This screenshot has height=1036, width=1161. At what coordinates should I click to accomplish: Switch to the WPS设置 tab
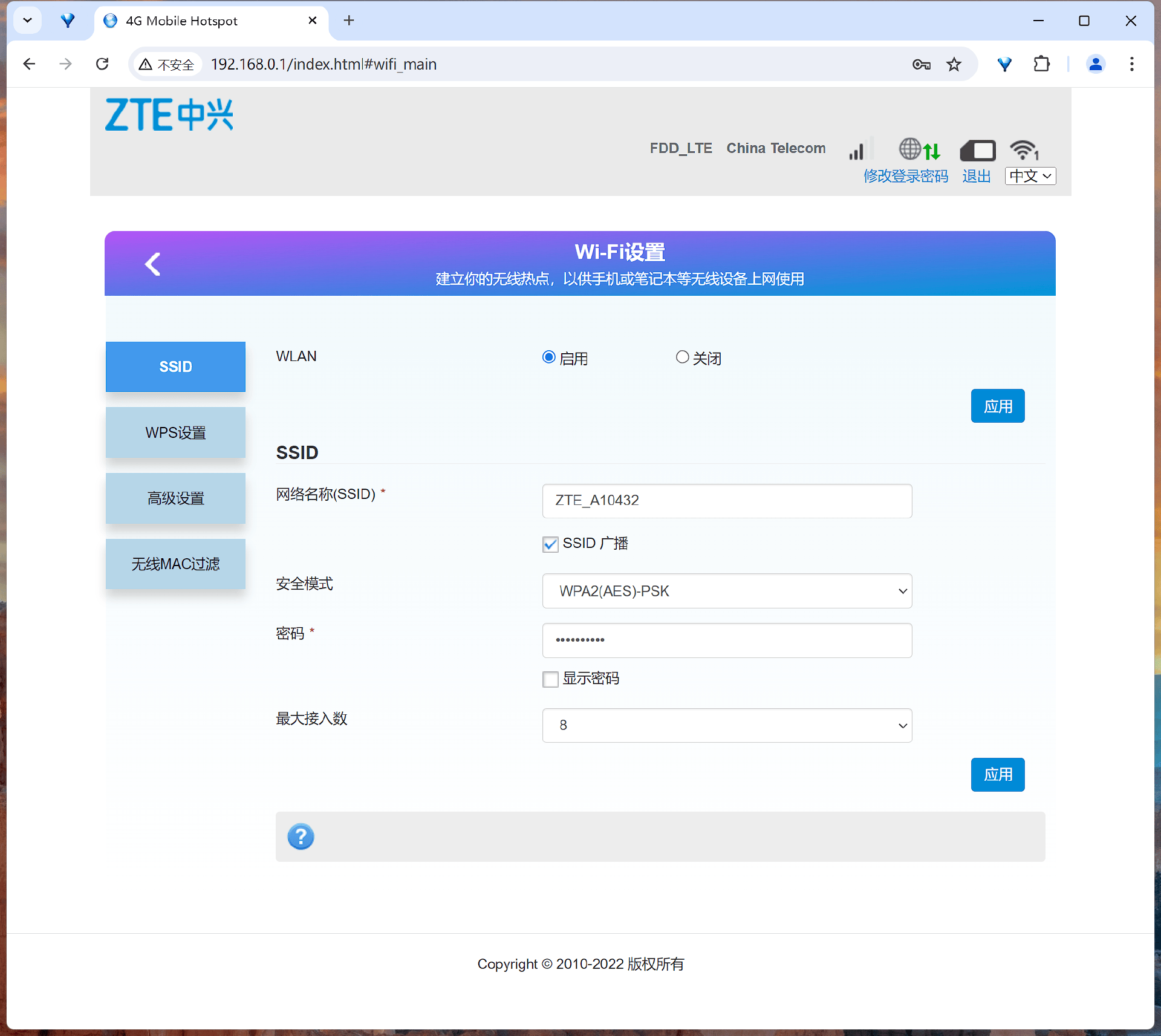[x=175, y=432]
